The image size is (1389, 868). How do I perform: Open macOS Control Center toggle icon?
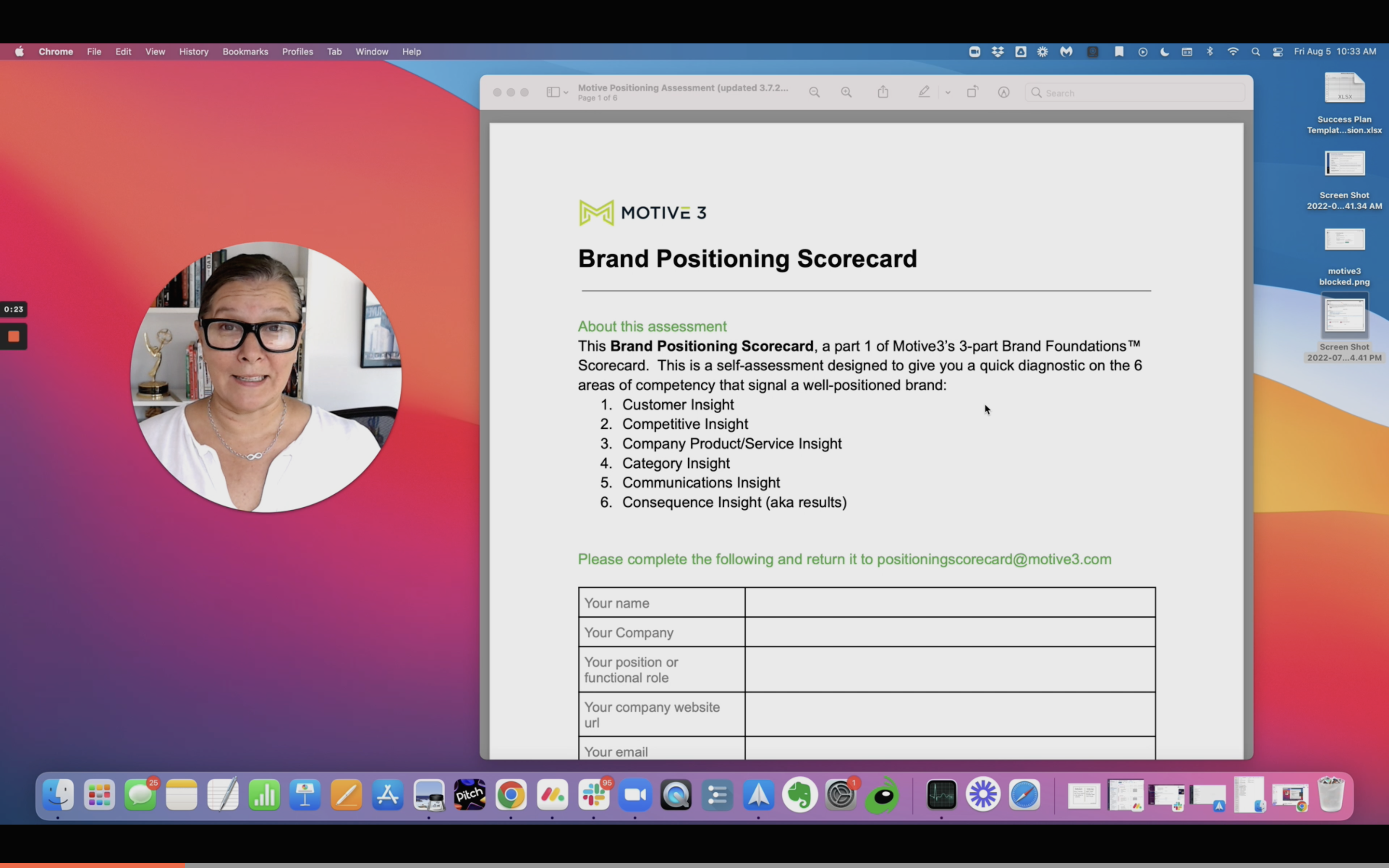pos(1278,52)
